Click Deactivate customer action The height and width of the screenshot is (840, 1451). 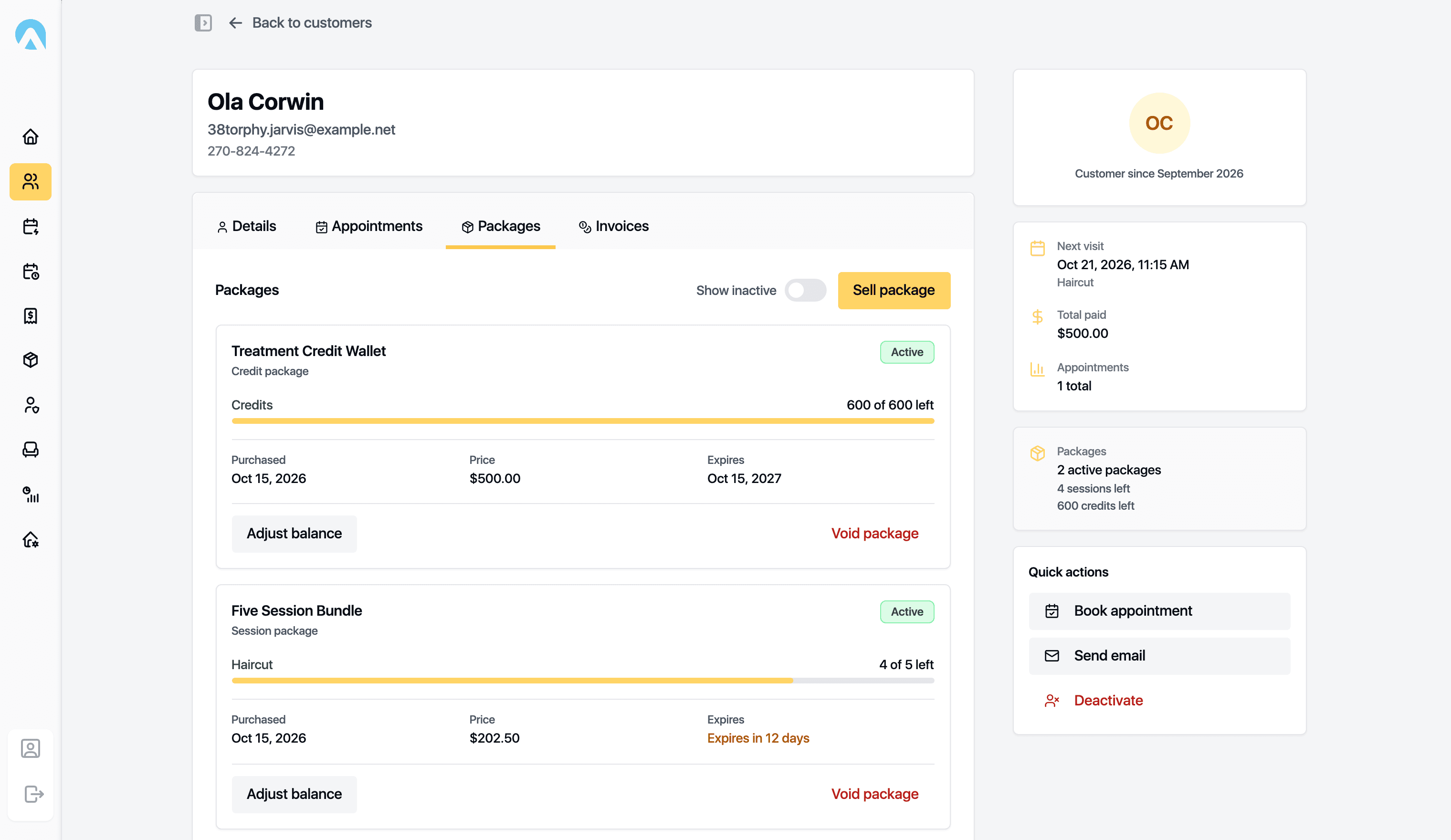coord(1159,701)
